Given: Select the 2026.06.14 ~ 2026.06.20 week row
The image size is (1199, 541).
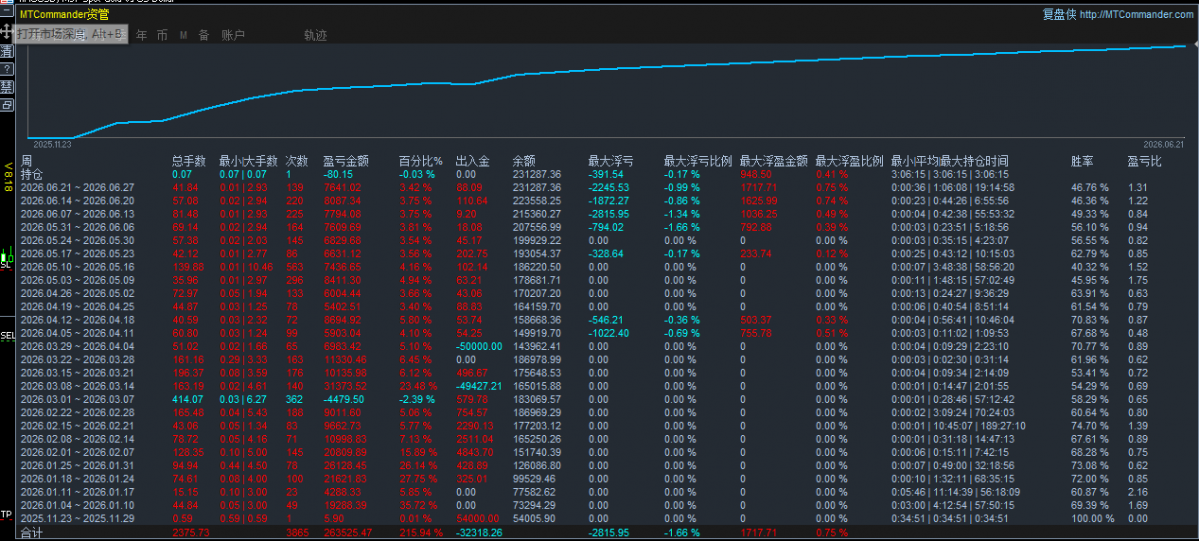Looking at the screenshot, I should pos(77,200).
